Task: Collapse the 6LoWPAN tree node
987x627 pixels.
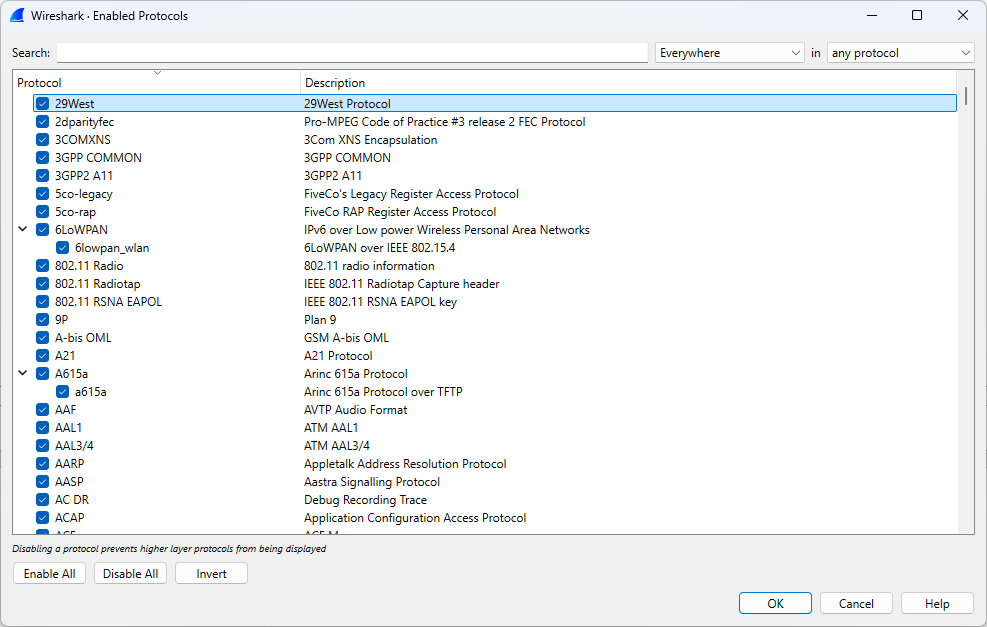Action: tap(23, 229)
